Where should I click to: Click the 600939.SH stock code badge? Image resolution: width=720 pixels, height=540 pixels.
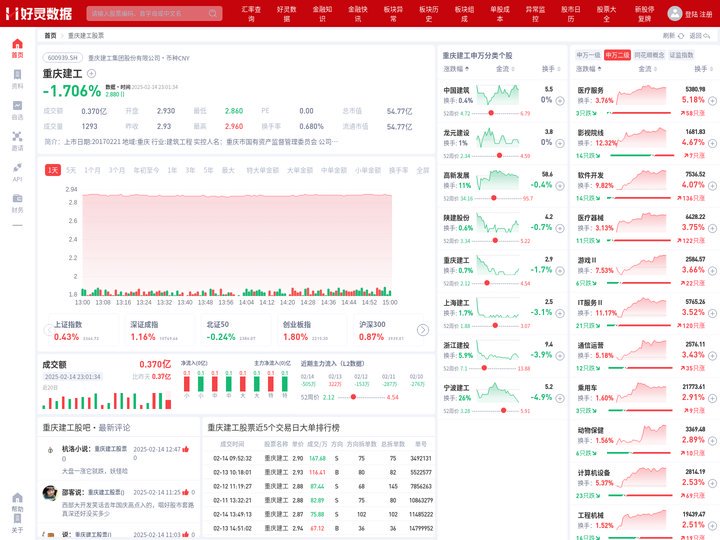pyautogui.click(x=63, y=58)
